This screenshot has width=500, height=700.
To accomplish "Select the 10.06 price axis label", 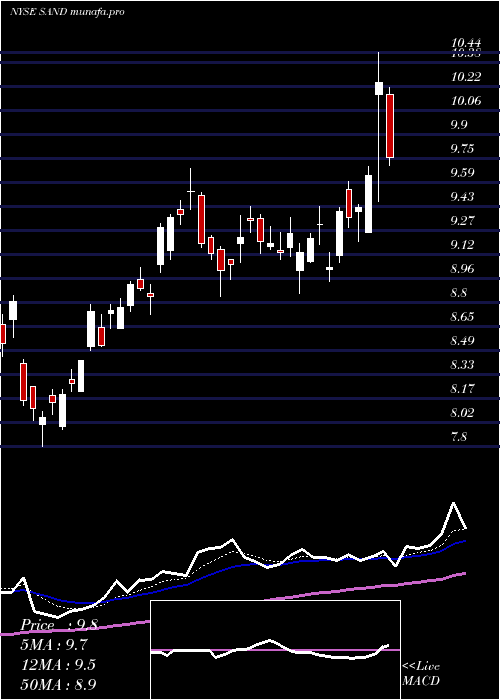I will click(x=466, y=101).
